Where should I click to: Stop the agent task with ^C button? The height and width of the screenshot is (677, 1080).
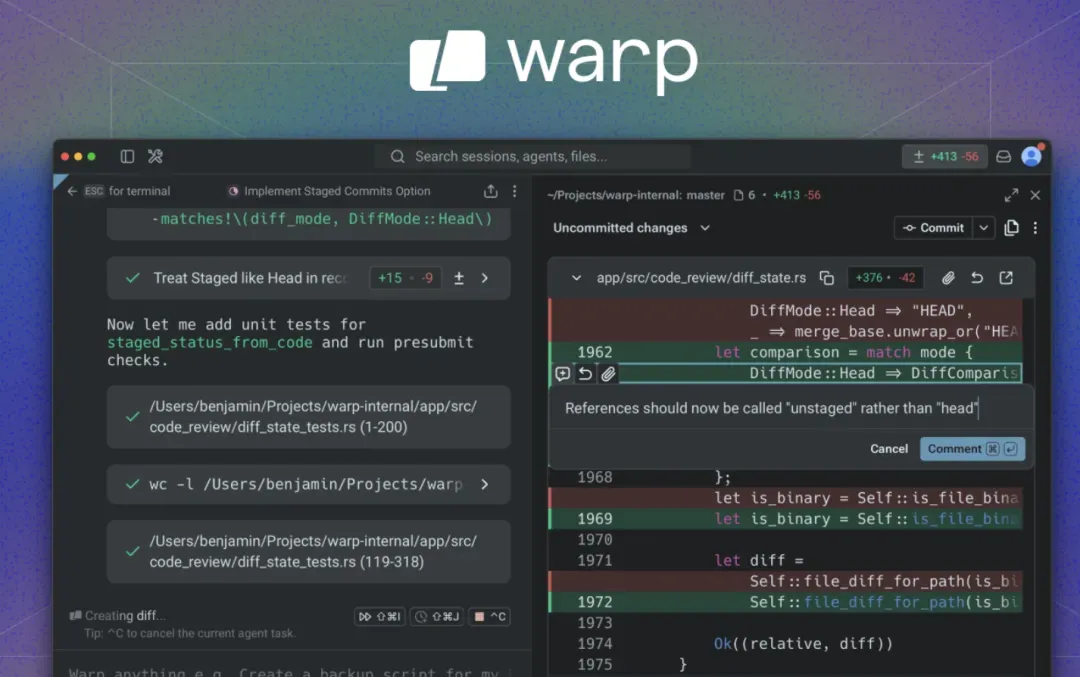coord(490,616)
